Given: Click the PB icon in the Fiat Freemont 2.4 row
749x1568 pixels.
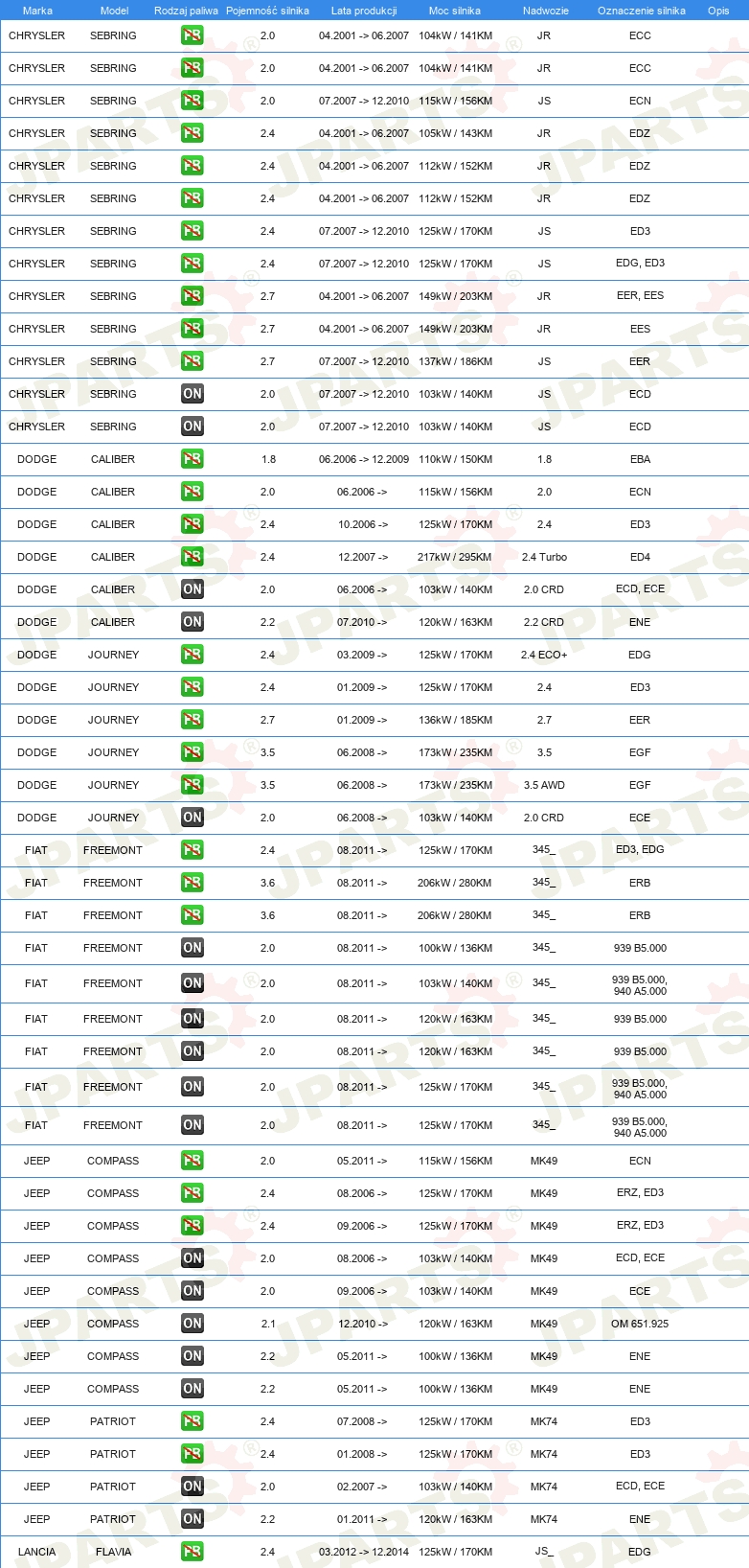Looking at the screenshot, I should [193, 850].
